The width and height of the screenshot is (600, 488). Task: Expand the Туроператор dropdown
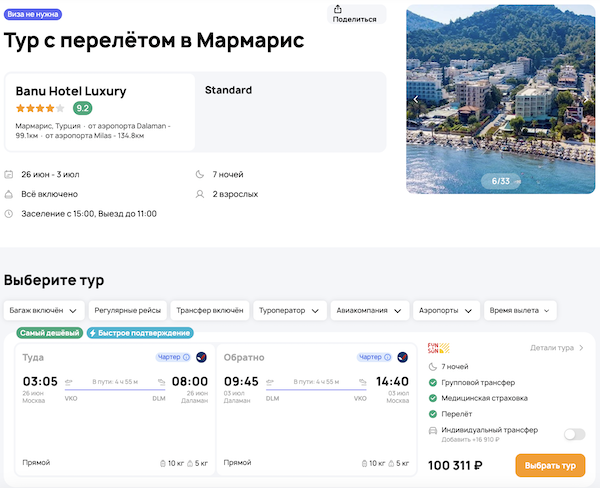point(289,310)
